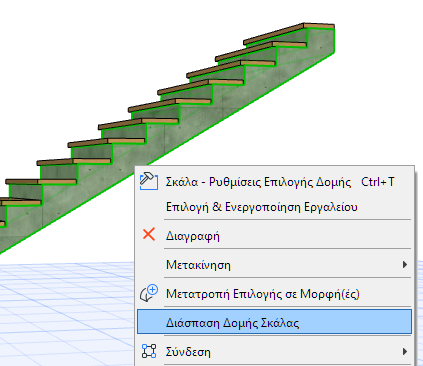The width and height of the screenshot is (423, 366).
Task: Click the Ctrl+T shortcut text
Action: click(378, 182)
